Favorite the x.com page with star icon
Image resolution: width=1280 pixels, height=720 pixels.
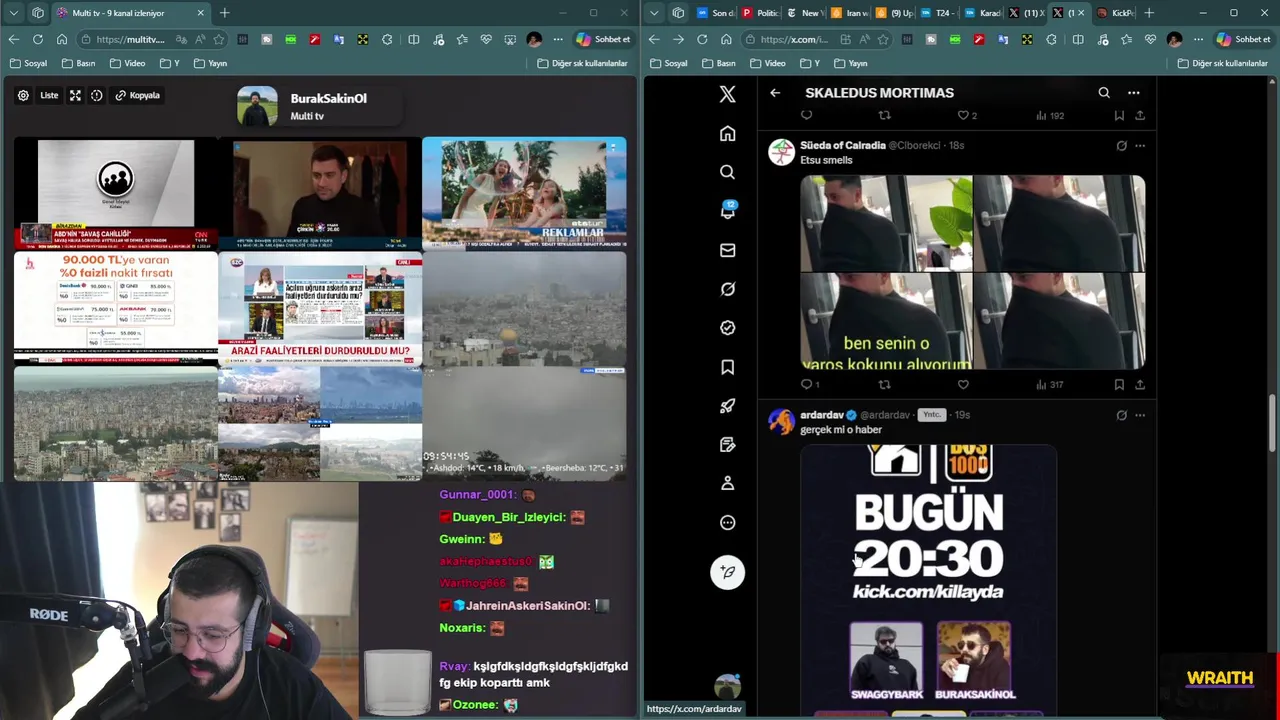883,39
